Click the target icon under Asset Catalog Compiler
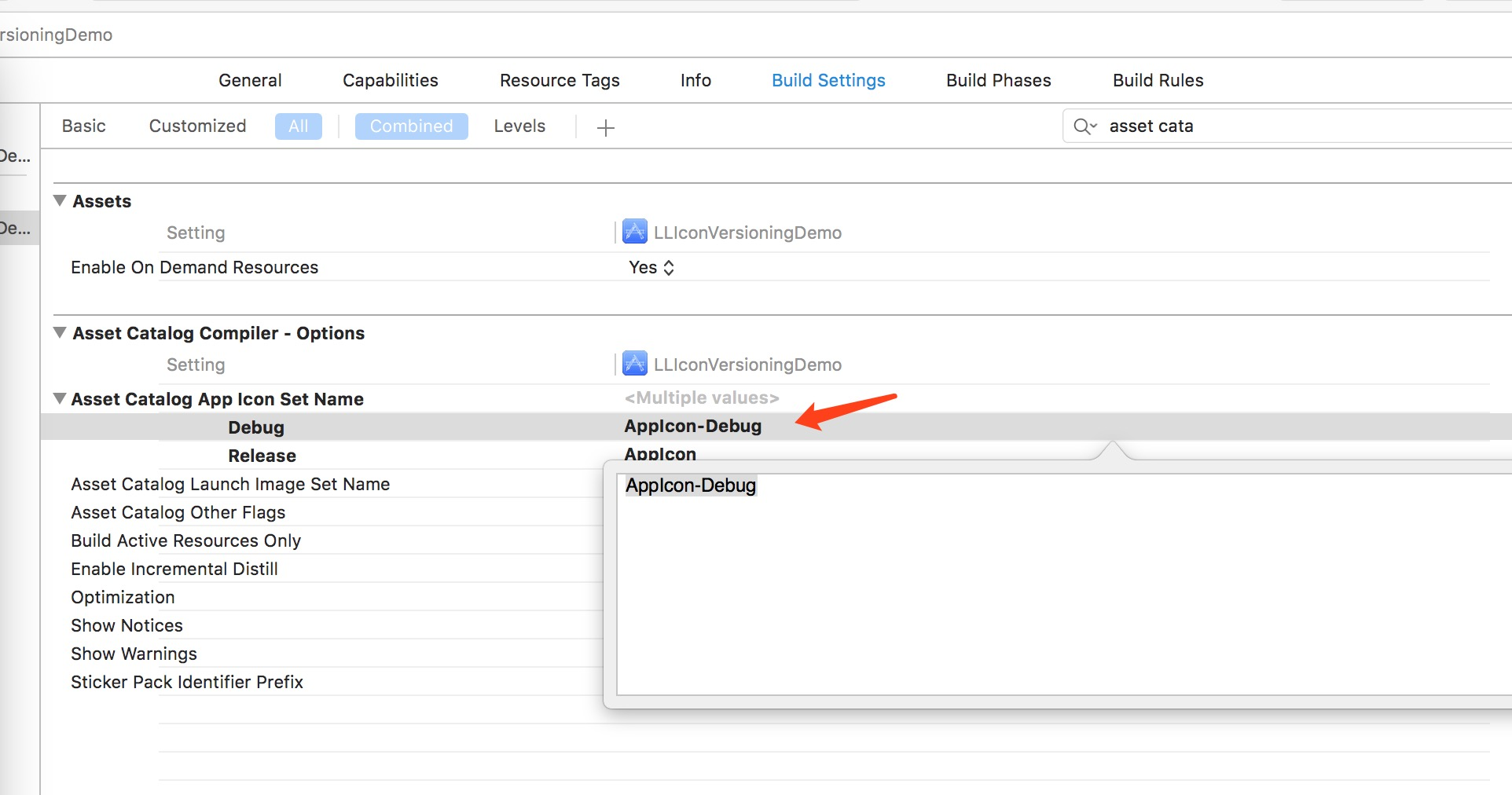The image size is (1512, 795). tap(635, 364)
